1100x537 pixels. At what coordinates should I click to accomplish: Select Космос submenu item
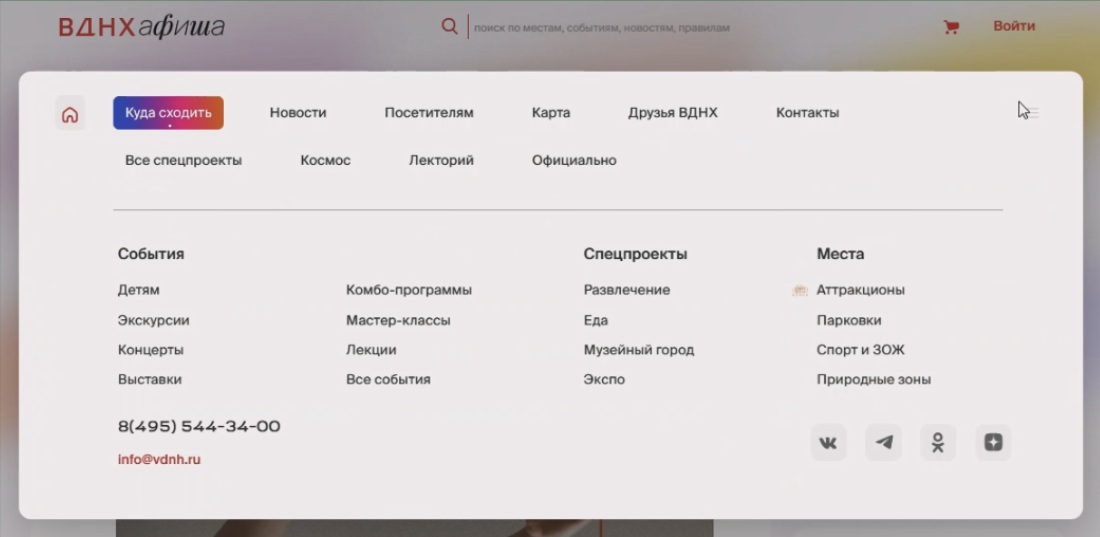[x=326, y=161]
